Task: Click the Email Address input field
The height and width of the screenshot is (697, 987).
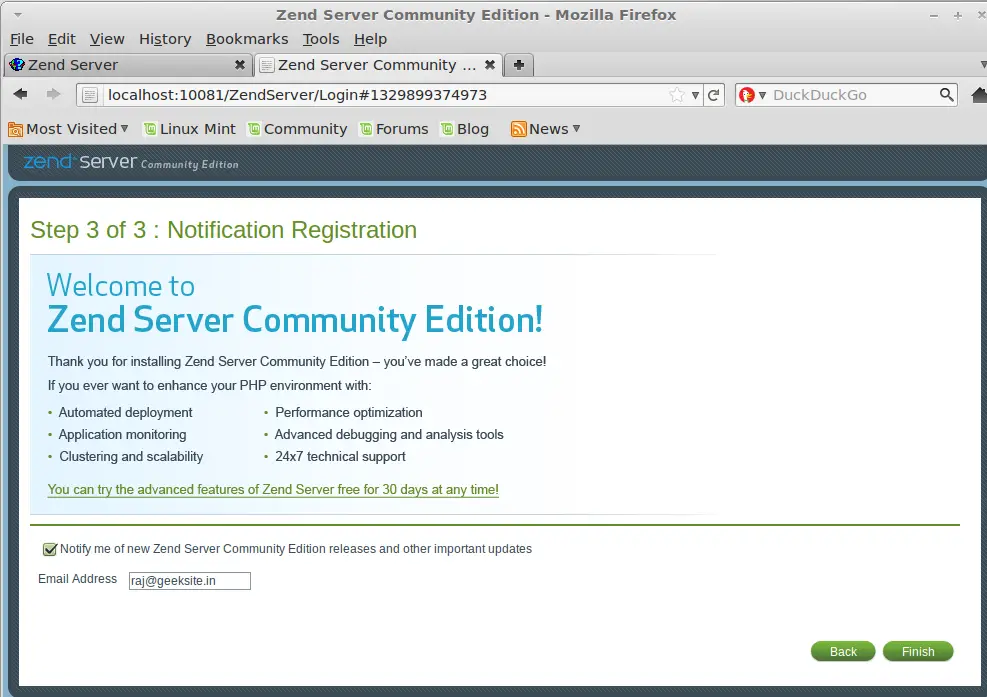Action: (x=189, y=581)
